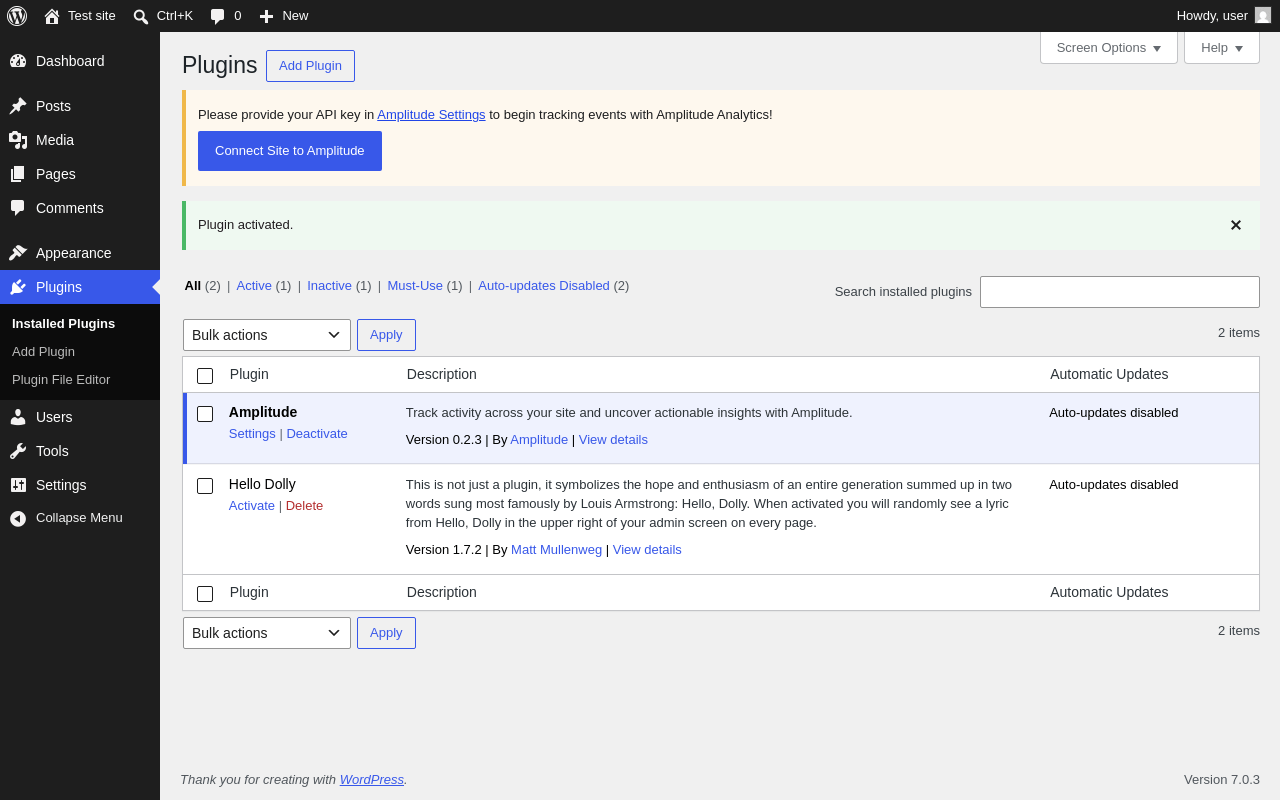
Task: Open Amplitude author link
Action: tap(539, 440)
